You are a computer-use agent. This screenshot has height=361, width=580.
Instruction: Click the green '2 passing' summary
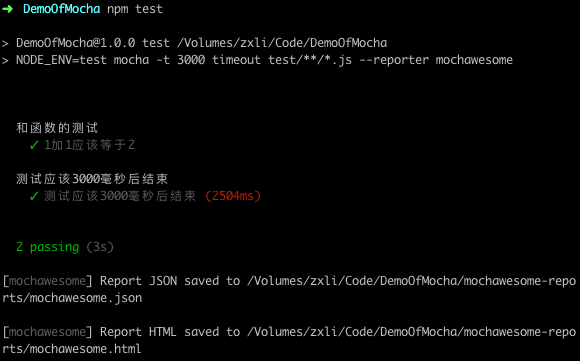click(48, 247)
